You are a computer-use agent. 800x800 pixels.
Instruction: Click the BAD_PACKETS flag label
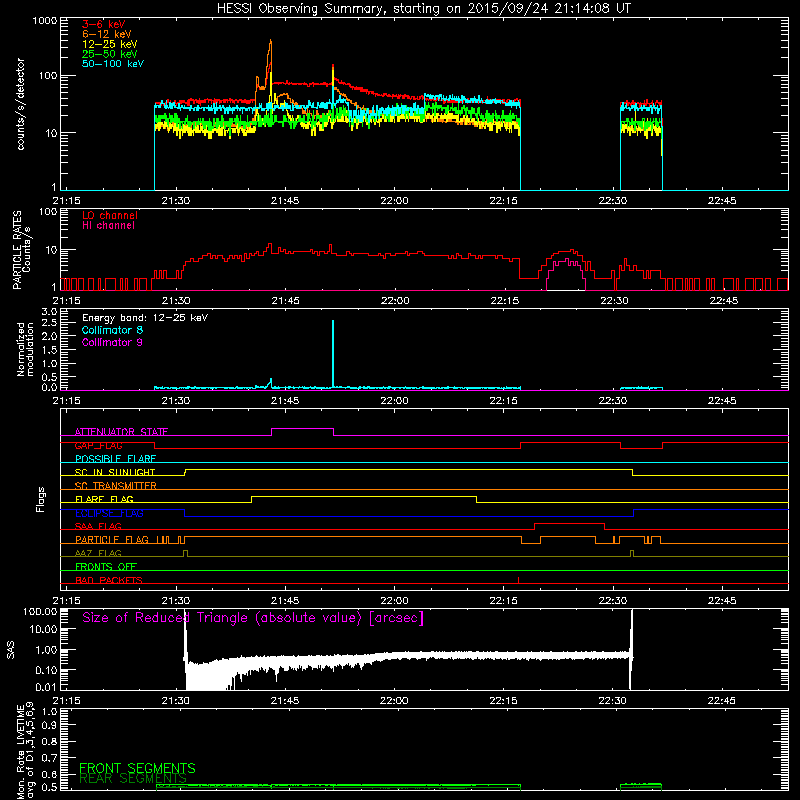click(x=109, y=580)
